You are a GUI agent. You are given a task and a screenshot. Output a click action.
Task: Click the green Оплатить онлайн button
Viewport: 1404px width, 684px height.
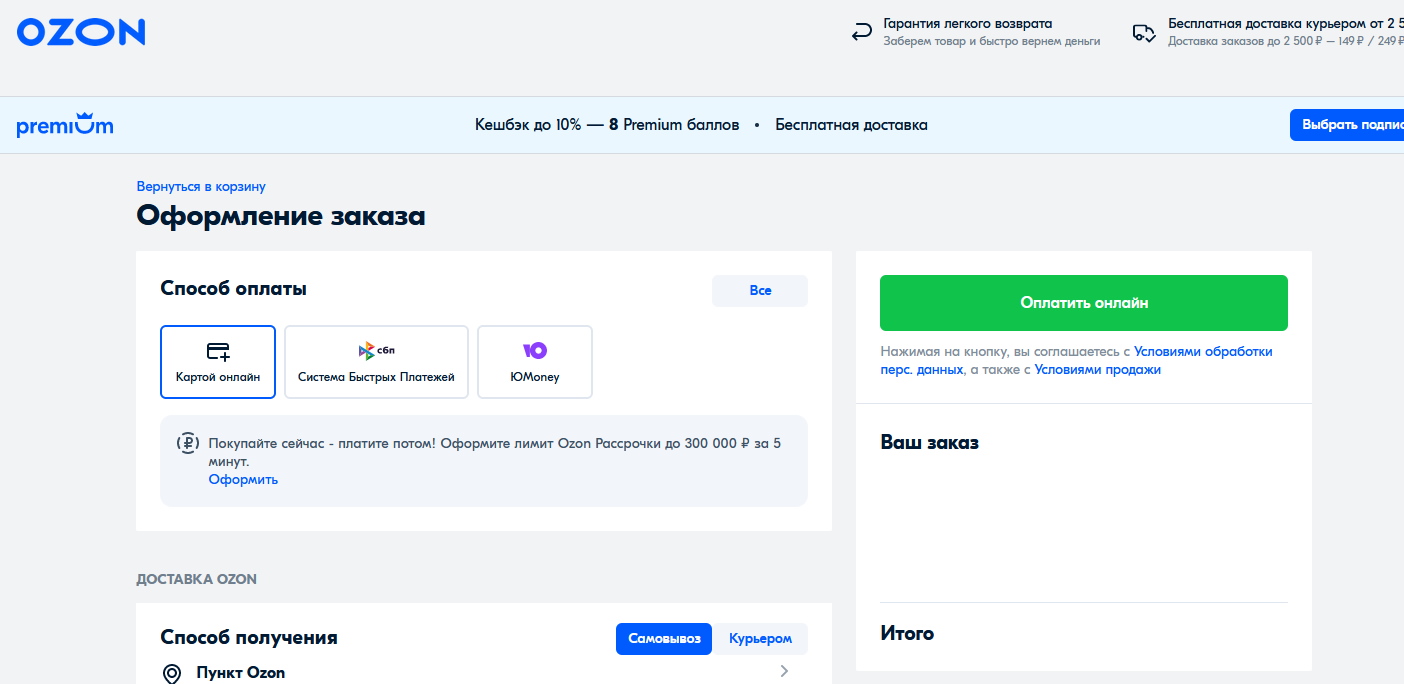[1084, 303]
